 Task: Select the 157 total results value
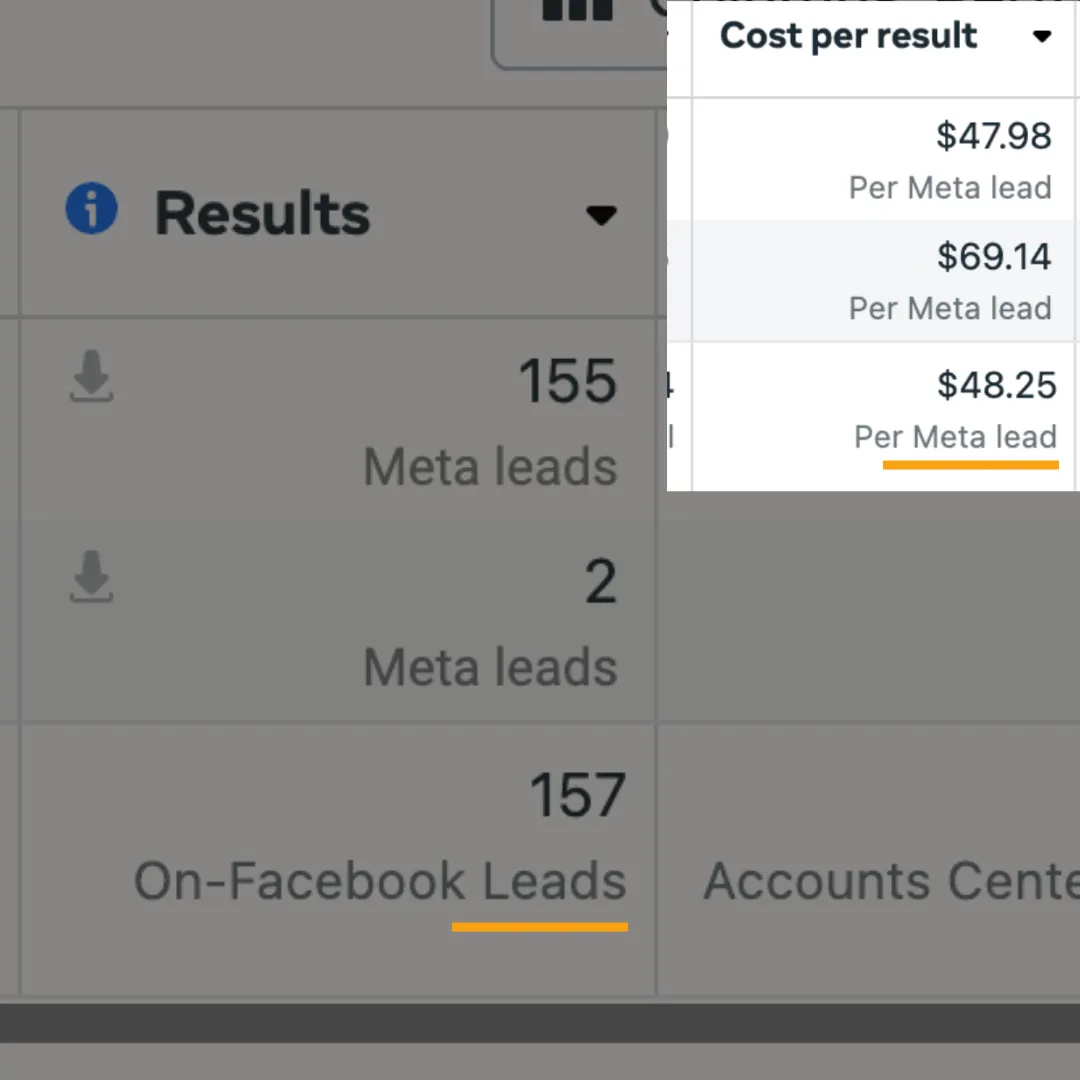pos(577,796)
